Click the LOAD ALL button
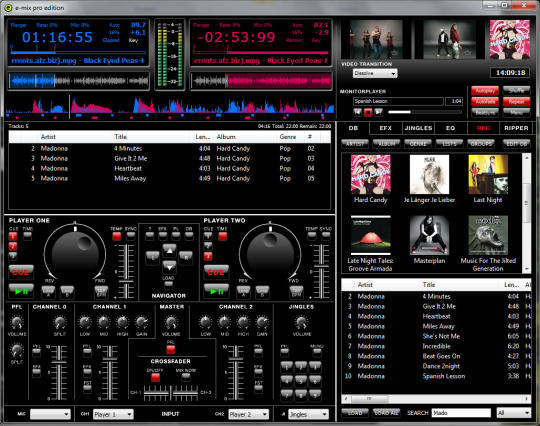540x426 pixels. [x=386, y=413]
